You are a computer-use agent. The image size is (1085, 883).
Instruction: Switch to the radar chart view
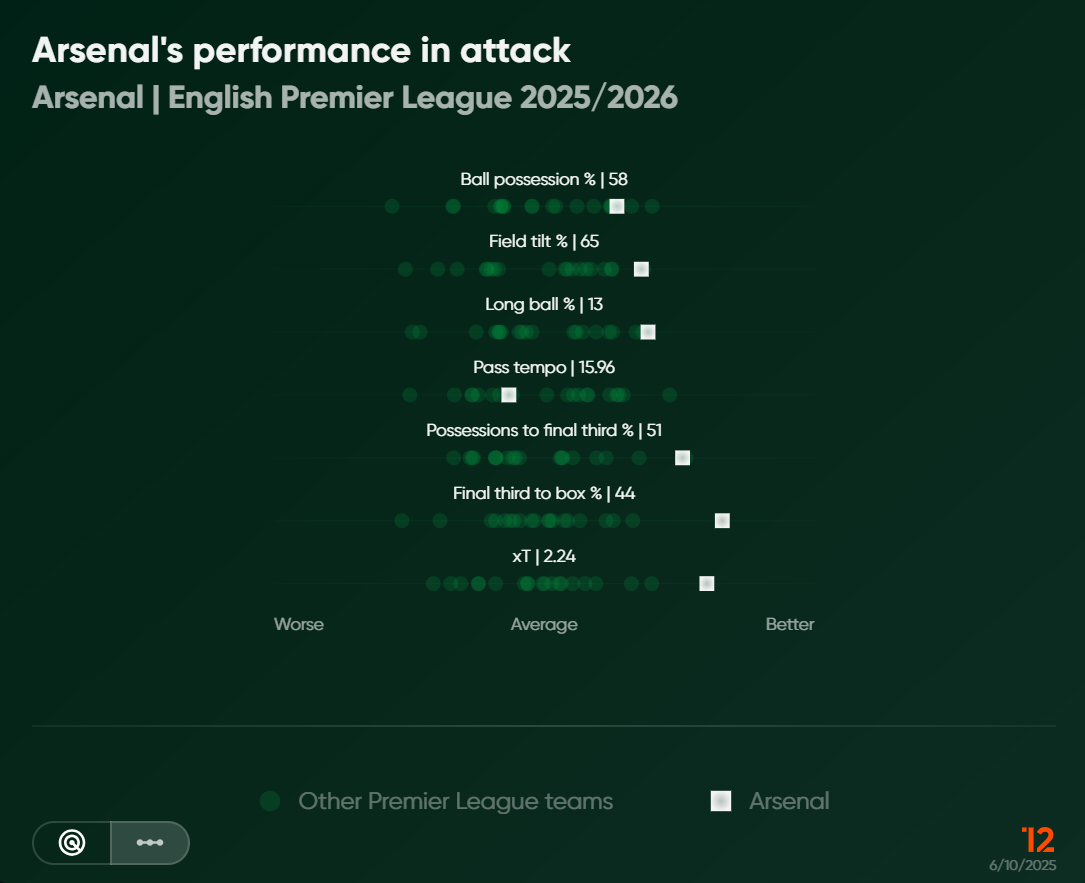point(72,843)
